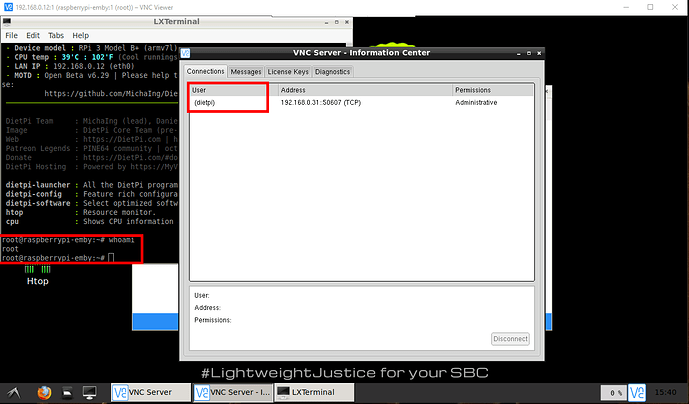Switch to the Connections tab
The image size is (689, 404).
click(205, 71)
